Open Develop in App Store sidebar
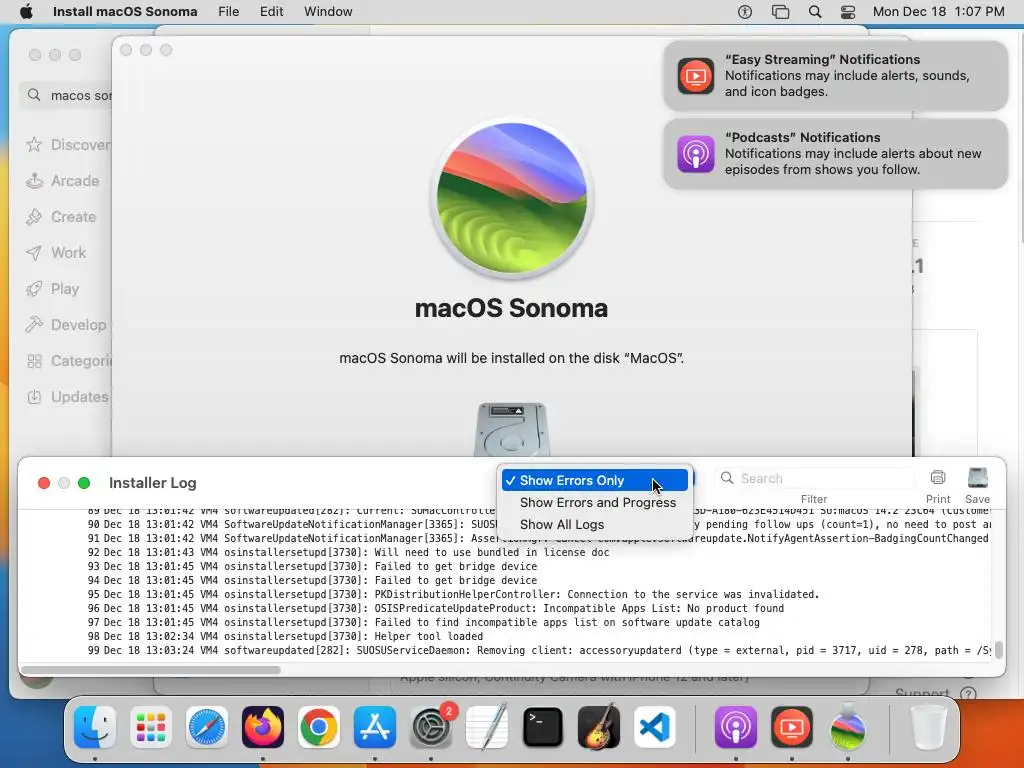Screen dimensions: 1024x768 65,325
